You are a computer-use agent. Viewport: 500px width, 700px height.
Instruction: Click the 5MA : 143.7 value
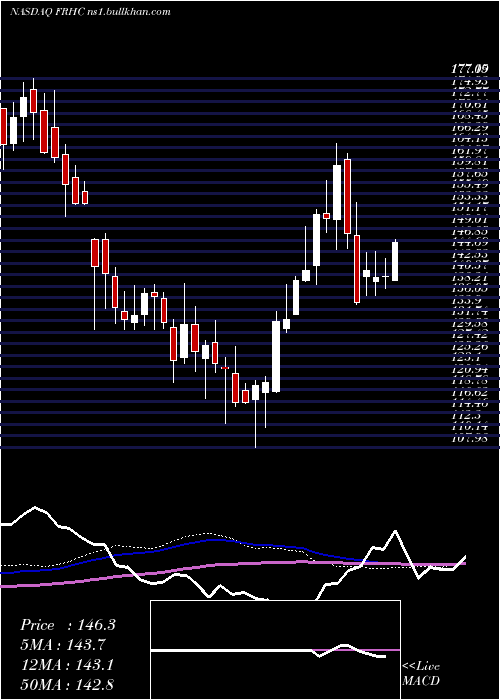click(62, 645)
